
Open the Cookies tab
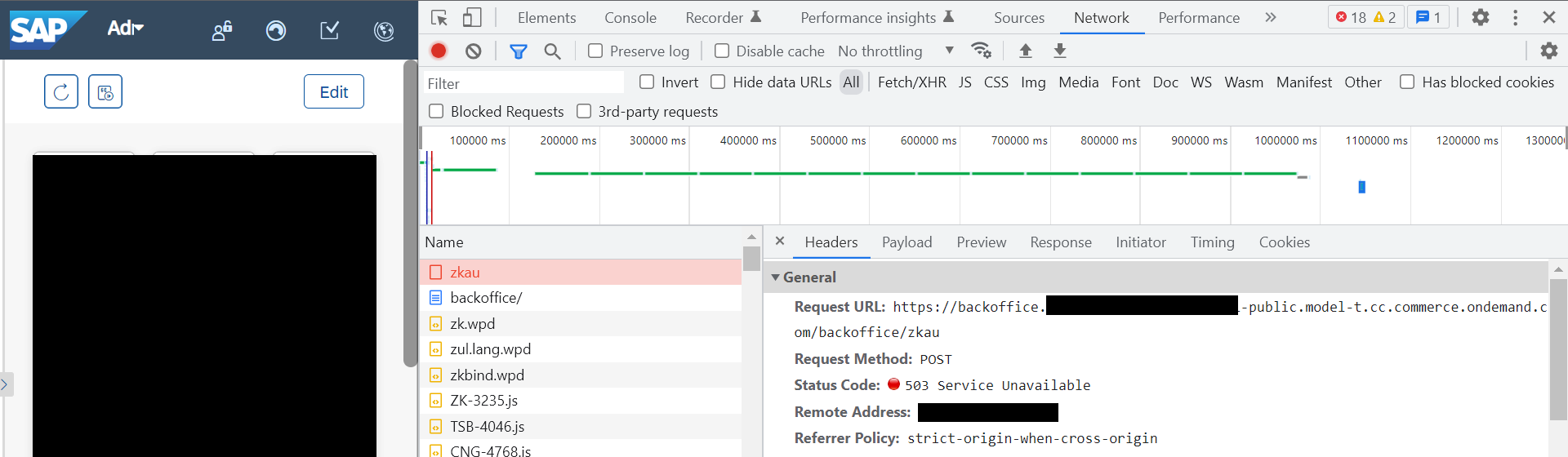coord(1284,242)
